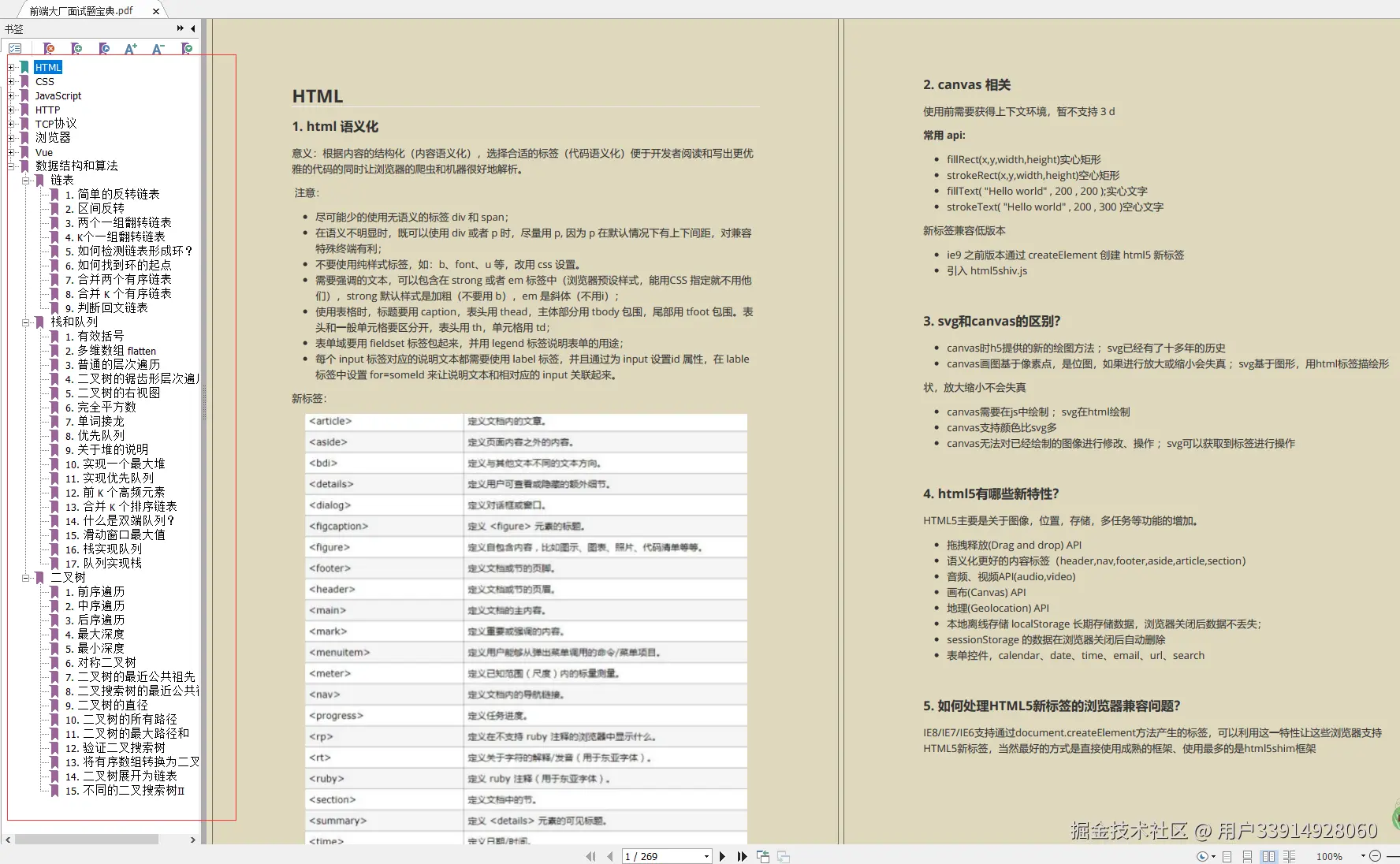Jump to bookmark 1. 简单的反转链表
This screenshot has height=864, width=1400.
[112, 195]
